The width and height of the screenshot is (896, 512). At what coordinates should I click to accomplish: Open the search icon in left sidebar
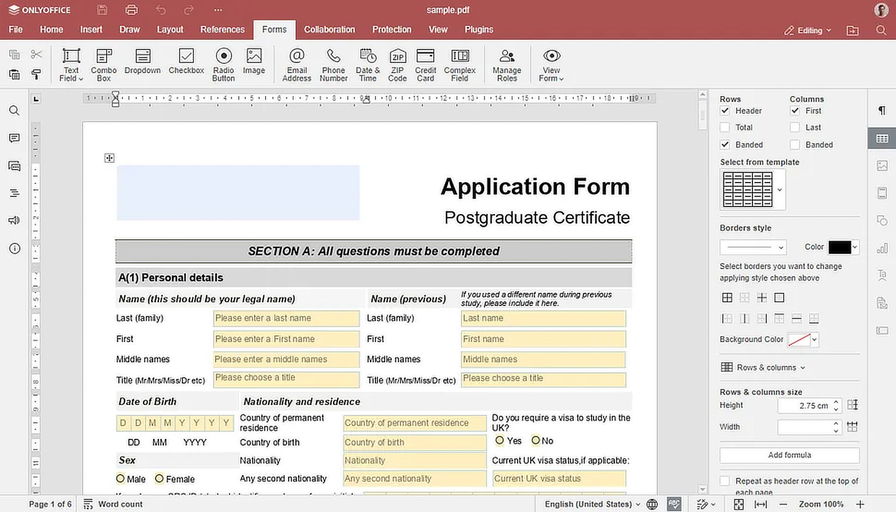14,111
